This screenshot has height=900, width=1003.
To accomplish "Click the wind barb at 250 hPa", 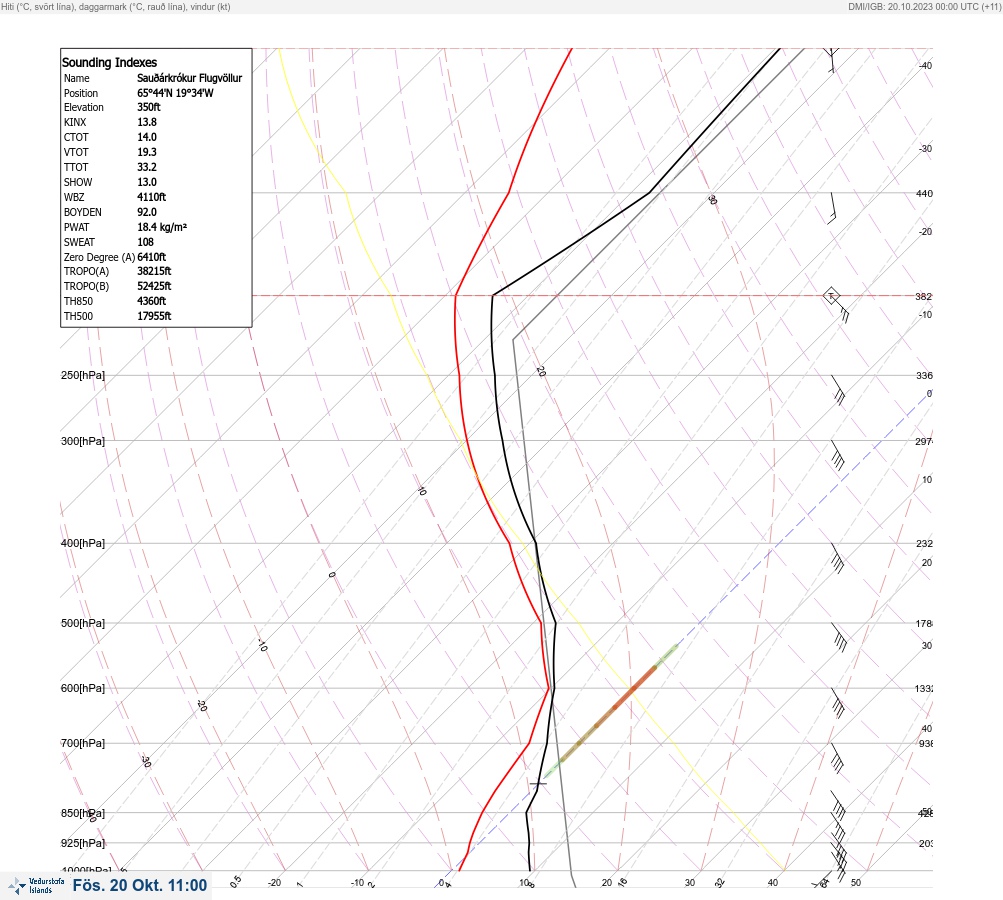I will tap(839, 390).
